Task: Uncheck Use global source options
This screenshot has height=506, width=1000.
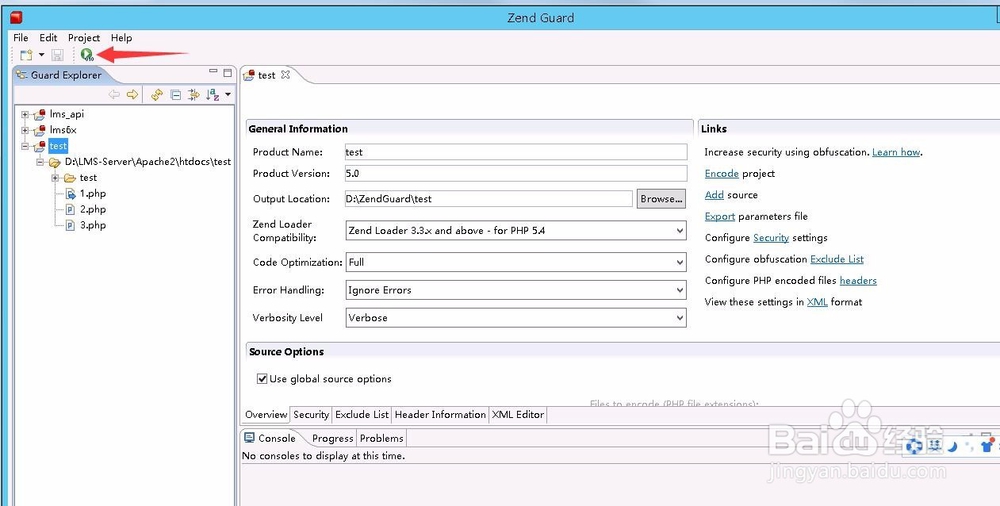Action: (x=261, y=379)
